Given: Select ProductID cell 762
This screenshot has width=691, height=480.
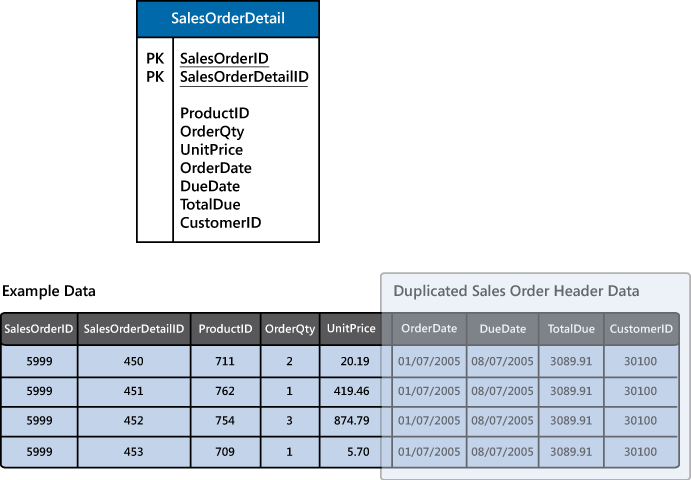Looking at the screenshot, I should click(x=225, y=391).
